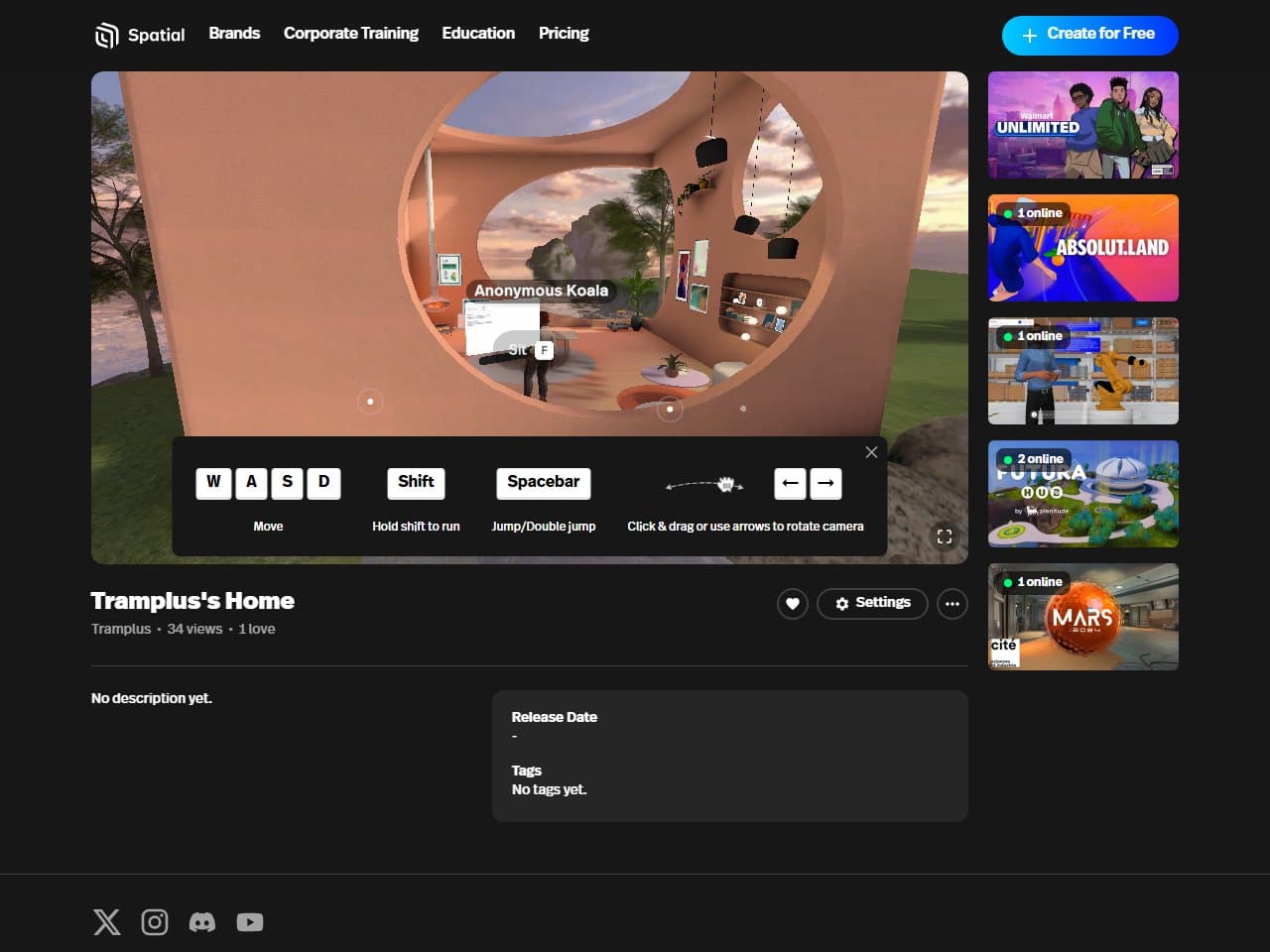Open the Instagram social icon
The image size is (1270, 952).
pyautogui.click(x=155, y=922)
